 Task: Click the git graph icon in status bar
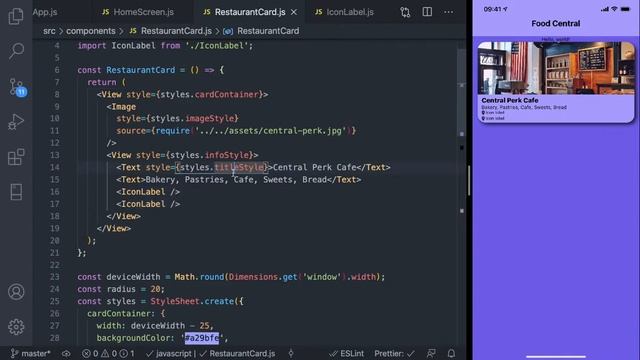(x=291, y=353)
